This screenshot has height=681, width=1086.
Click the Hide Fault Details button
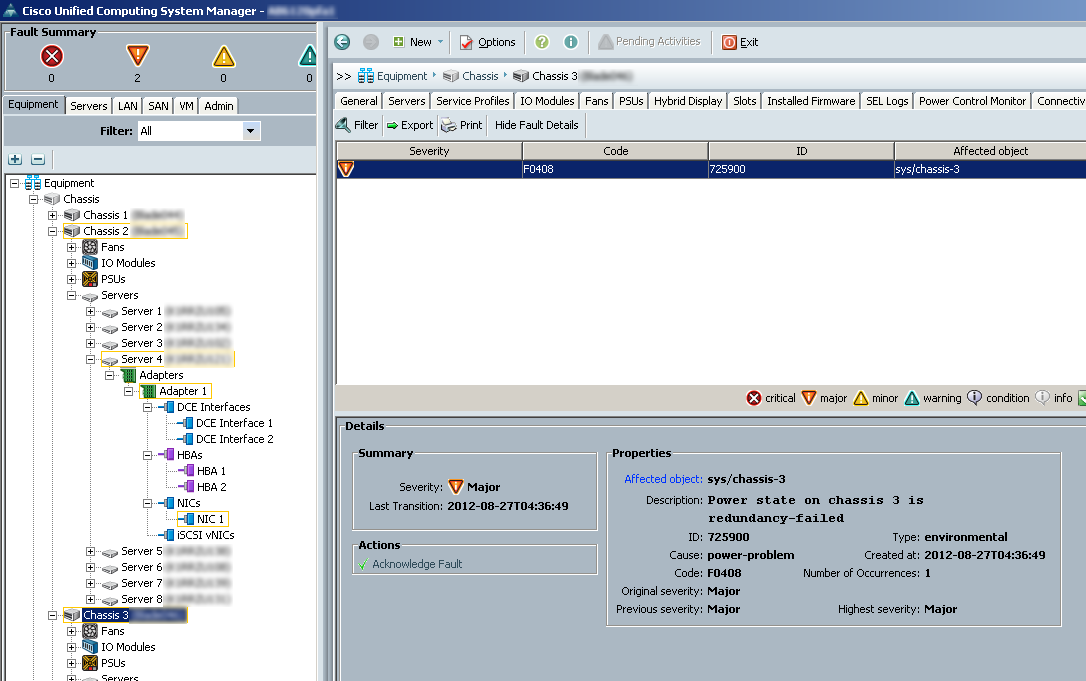point(536,125)
